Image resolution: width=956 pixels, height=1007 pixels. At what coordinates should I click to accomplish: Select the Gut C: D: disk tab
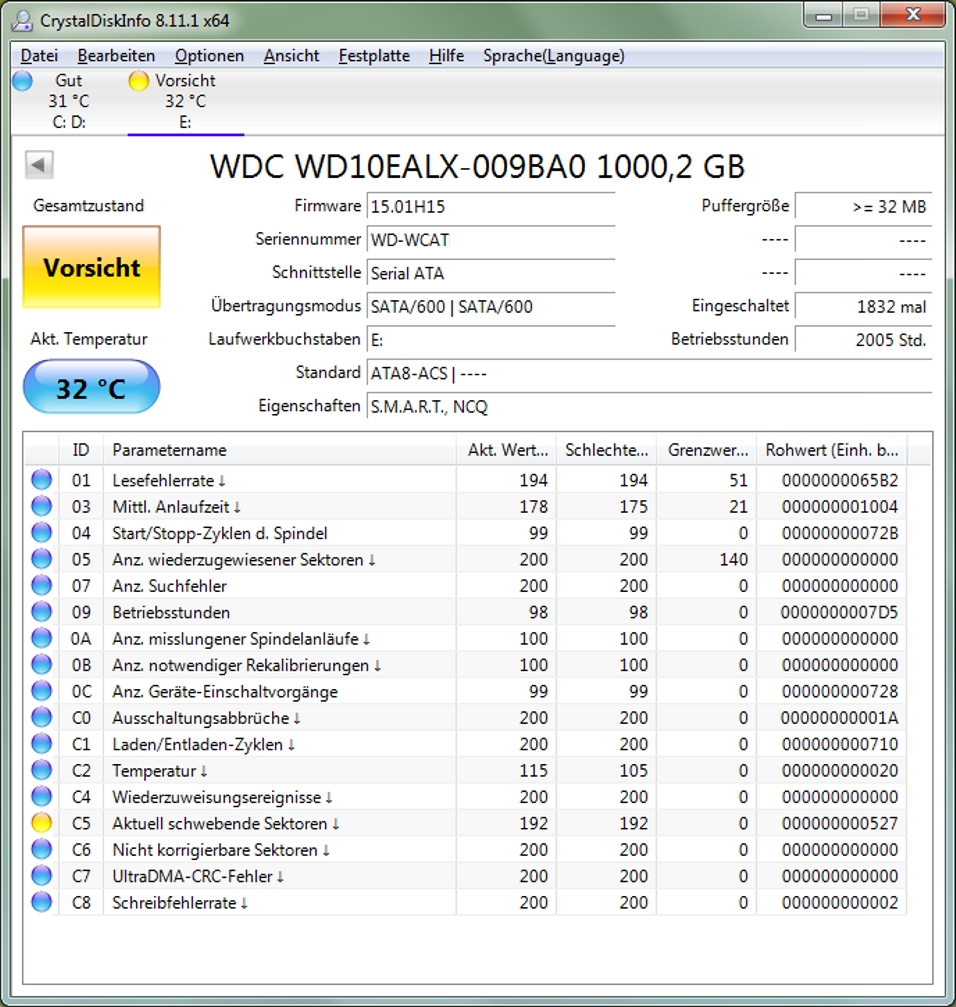click(68, 101)
